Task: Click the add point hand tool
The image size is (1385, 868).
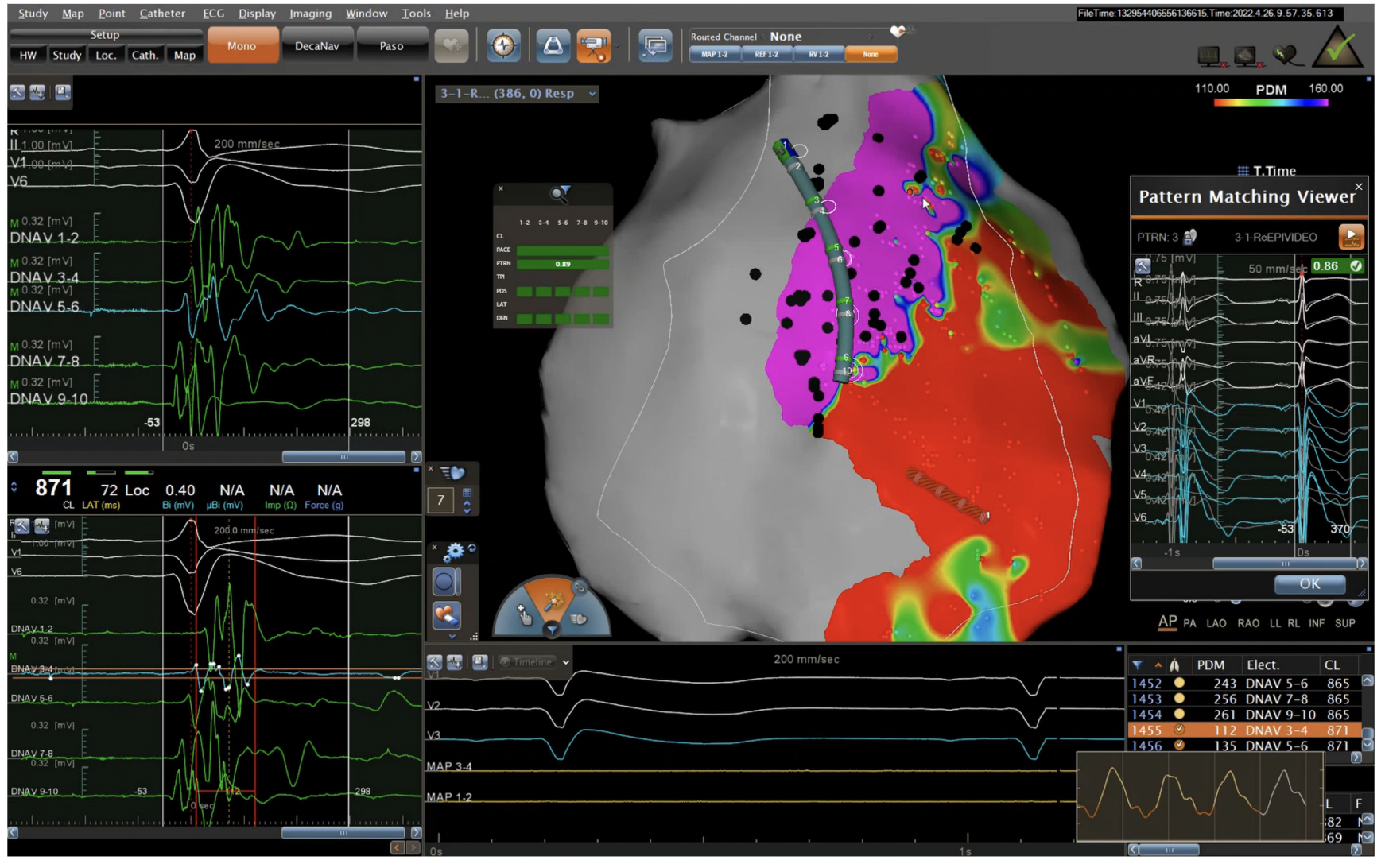Action: pos(524,615)
